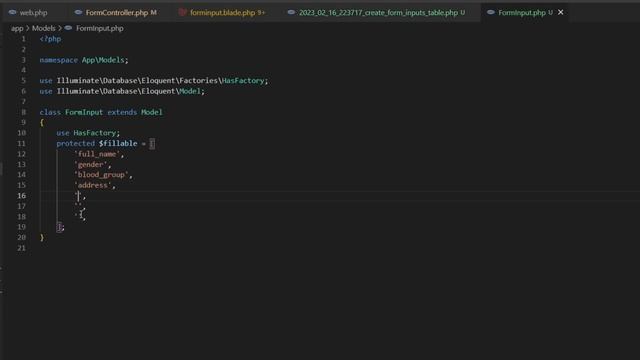Click 'Model' at end of line 6
Viewport: 640px width, 360px height.
[190, 91]
